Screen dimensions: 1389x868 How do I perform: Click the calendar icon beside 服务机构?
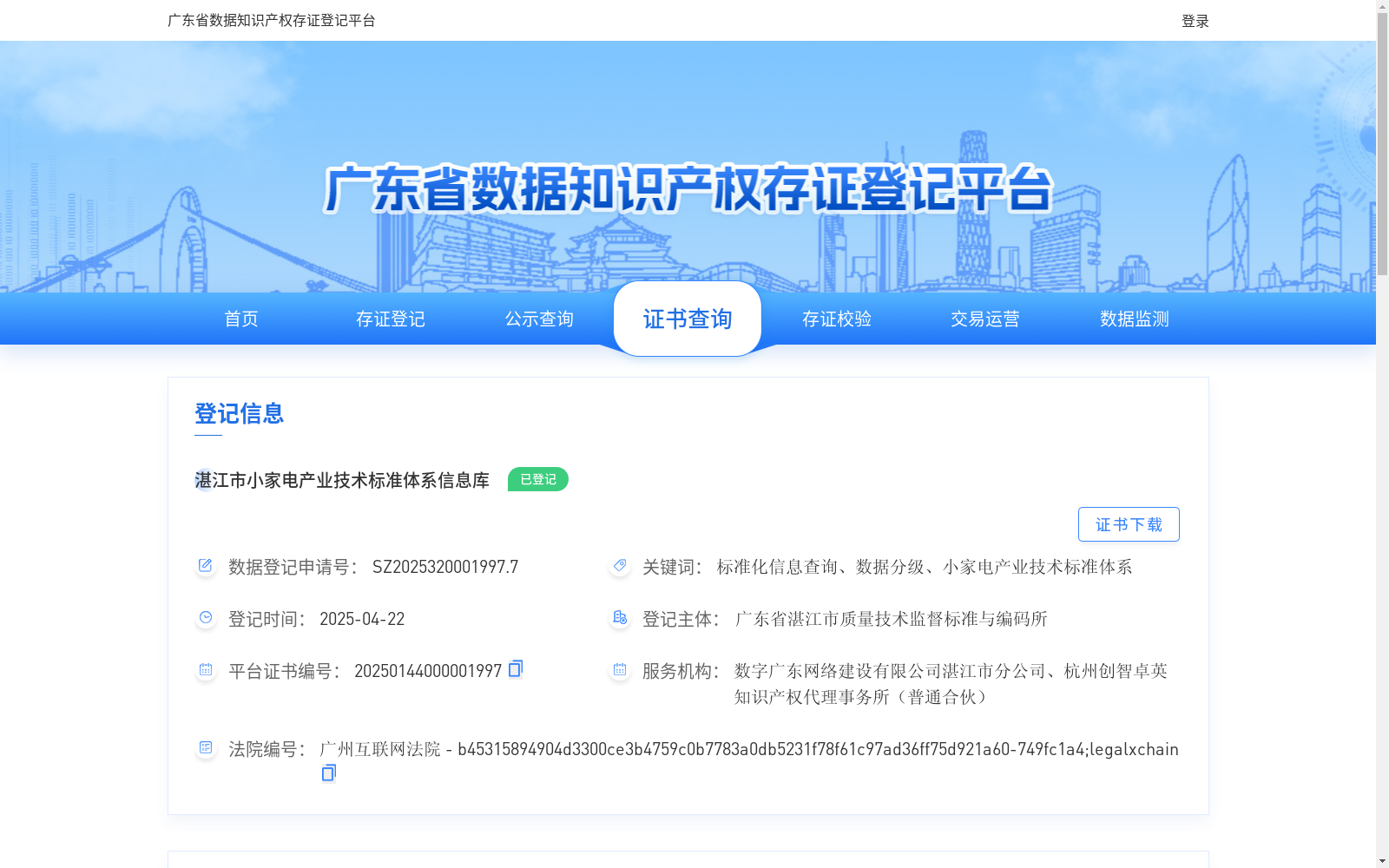click(x=620, y=670)
